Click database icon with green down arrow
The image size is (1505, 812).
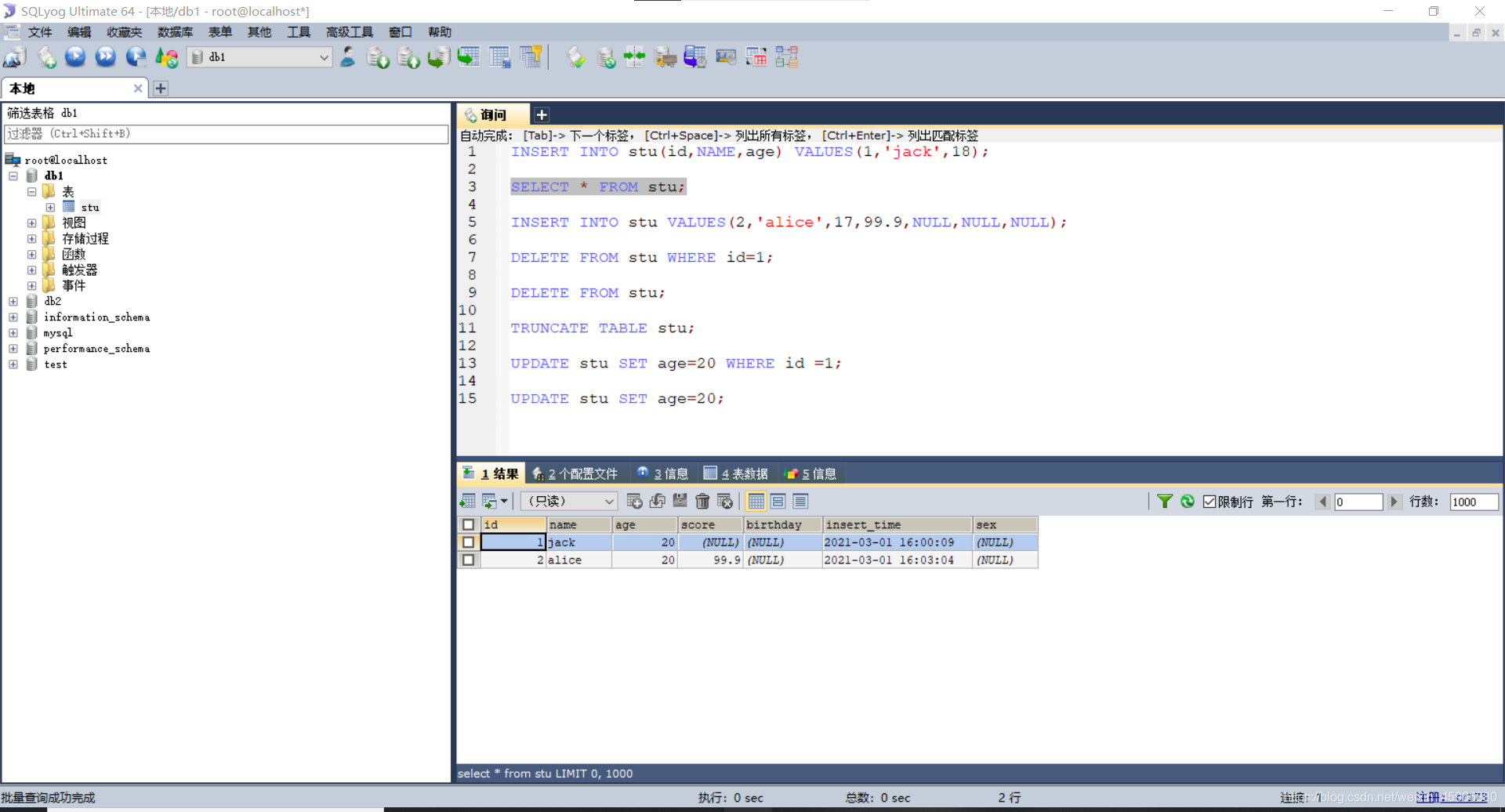click(x=378, y=57)
